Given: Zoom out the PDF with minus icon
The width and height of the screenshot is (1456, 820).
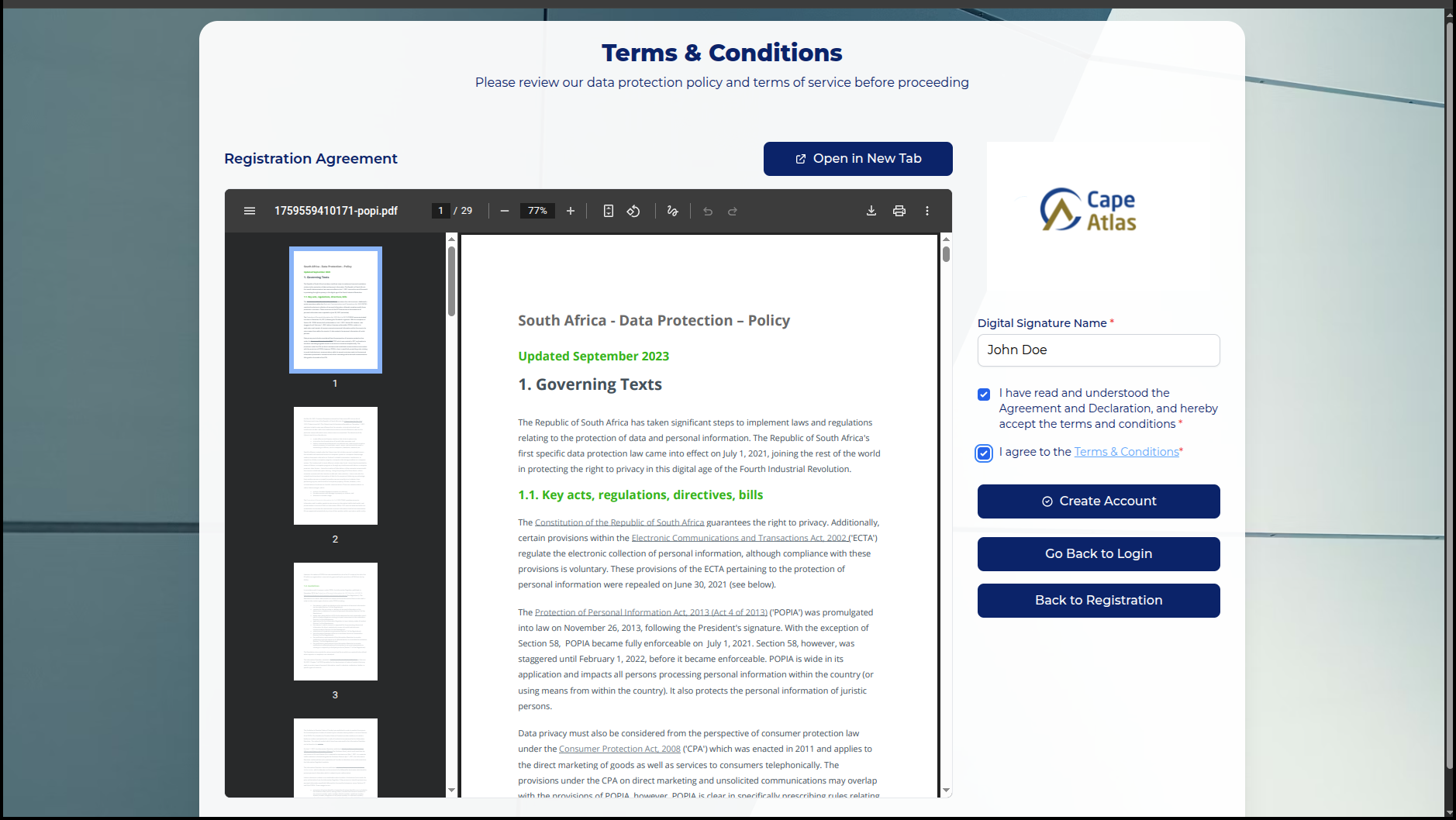Looking at the screenshot, I should point(505,211).
